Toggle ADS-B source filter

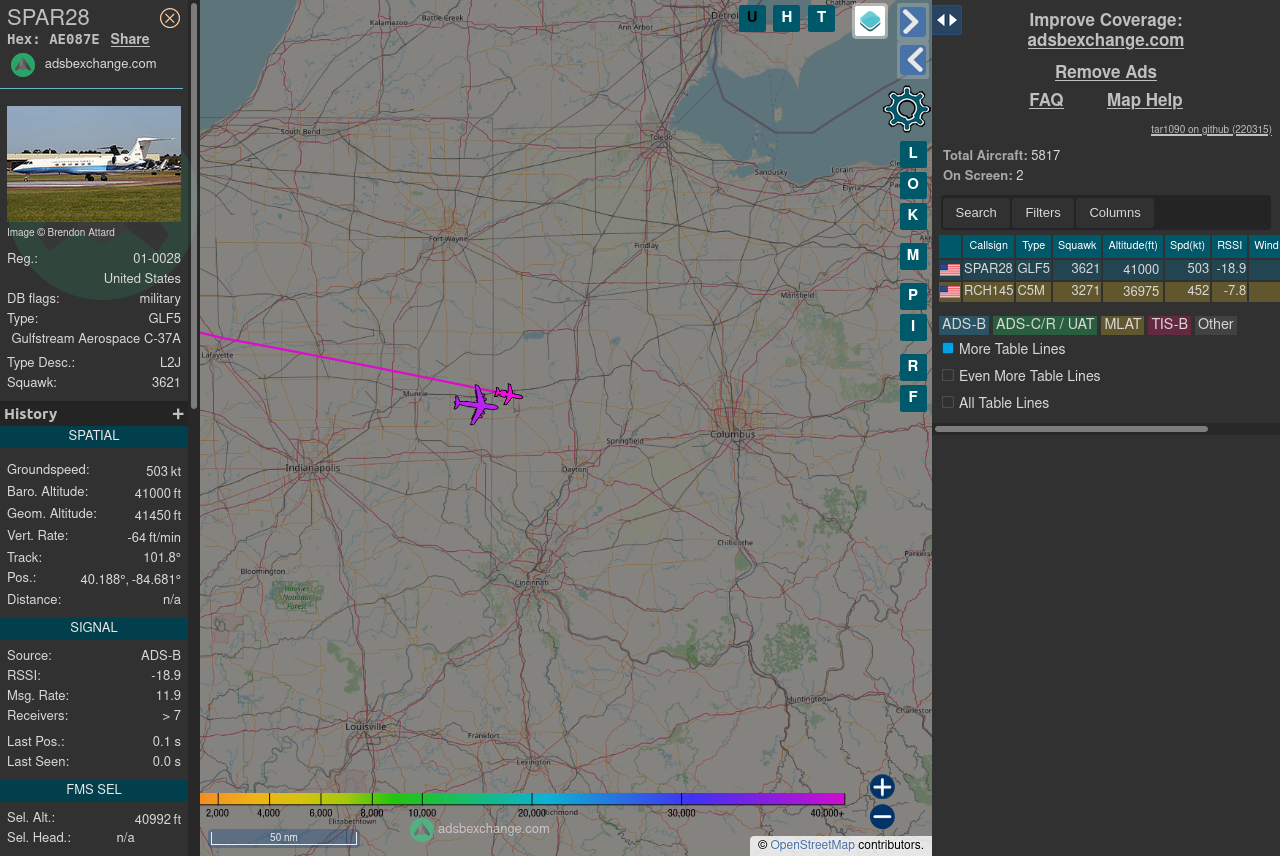pyautogui.click(x=964, y=325)
